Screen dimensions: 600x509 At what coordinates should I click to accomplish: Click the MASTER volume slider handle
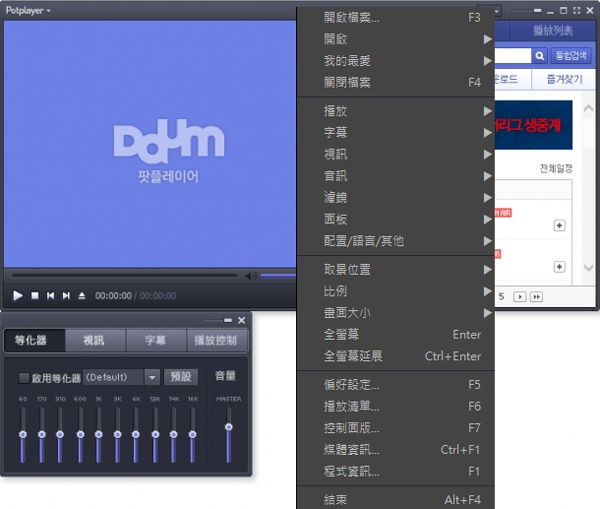229,427
